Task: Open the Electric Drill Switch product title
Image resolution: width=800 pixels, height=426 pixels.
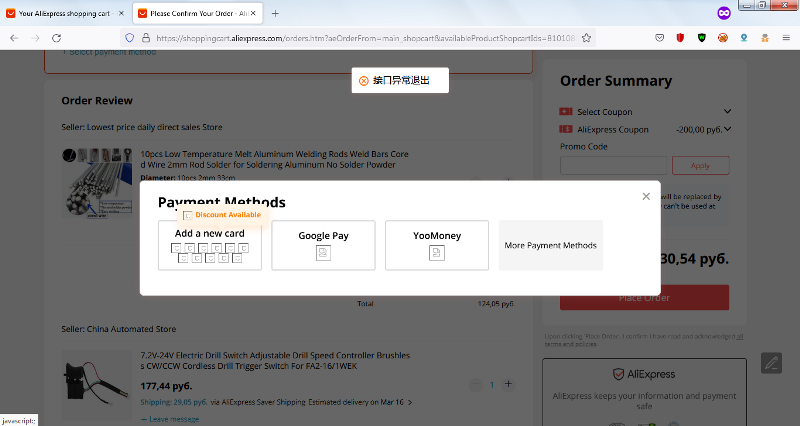Action: [x=276, y=361]
